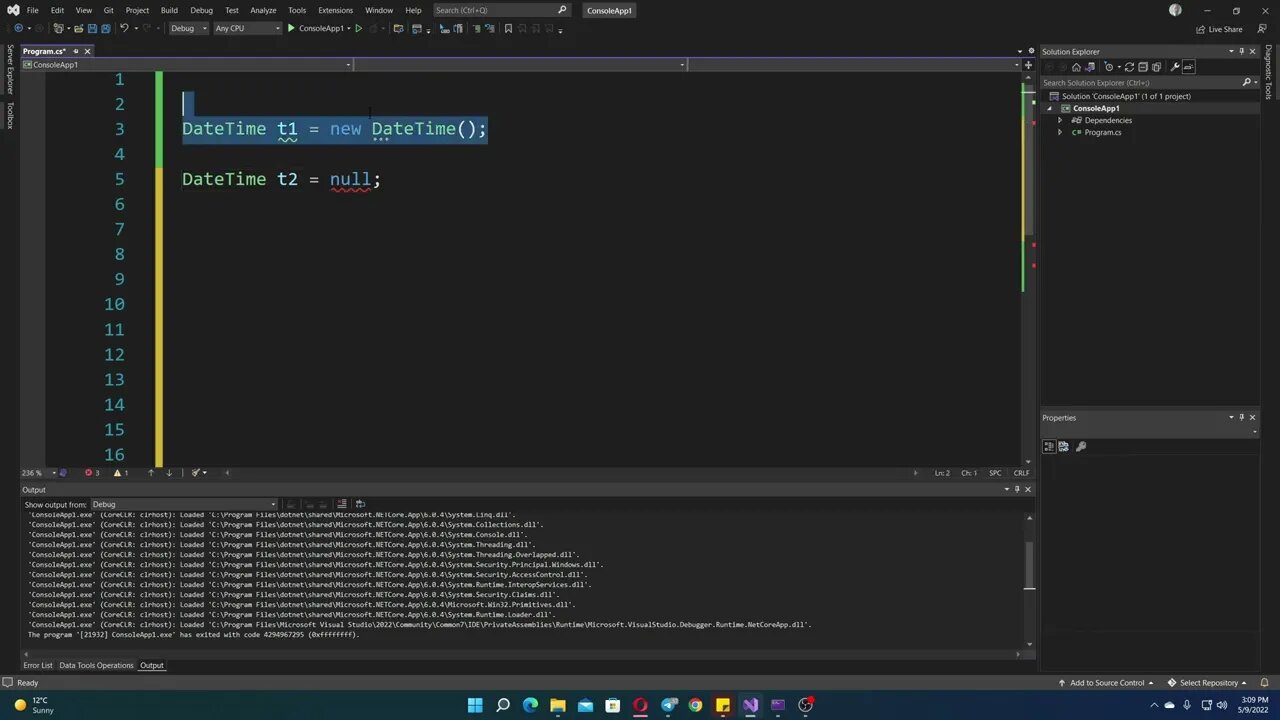Click the Search (Ctrl+Q) box
This screenshot has height=720, width=1280.
(501, 10)
